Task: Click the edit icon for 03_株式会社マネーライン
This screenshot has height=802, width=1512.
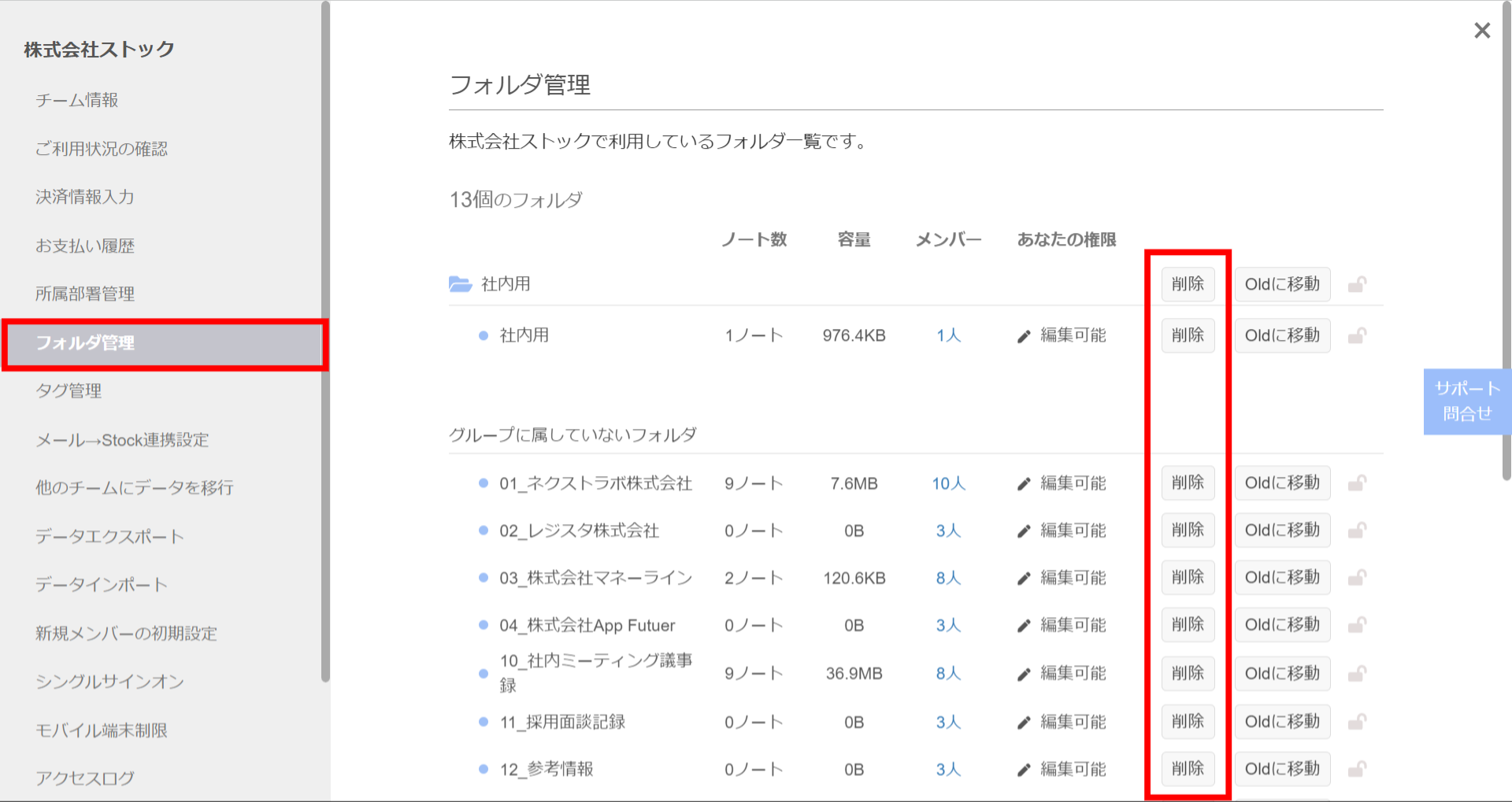Action: point(1023,577)
